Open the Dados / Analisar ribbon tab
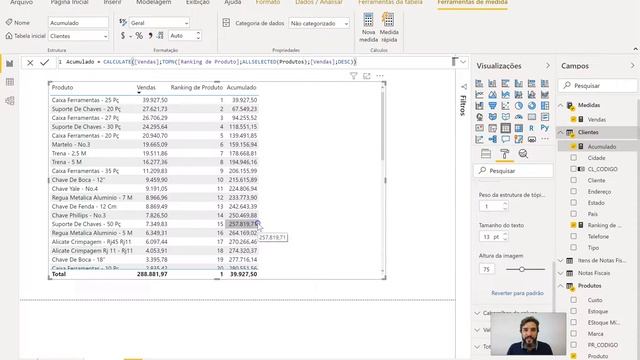 tap(319, 2)
